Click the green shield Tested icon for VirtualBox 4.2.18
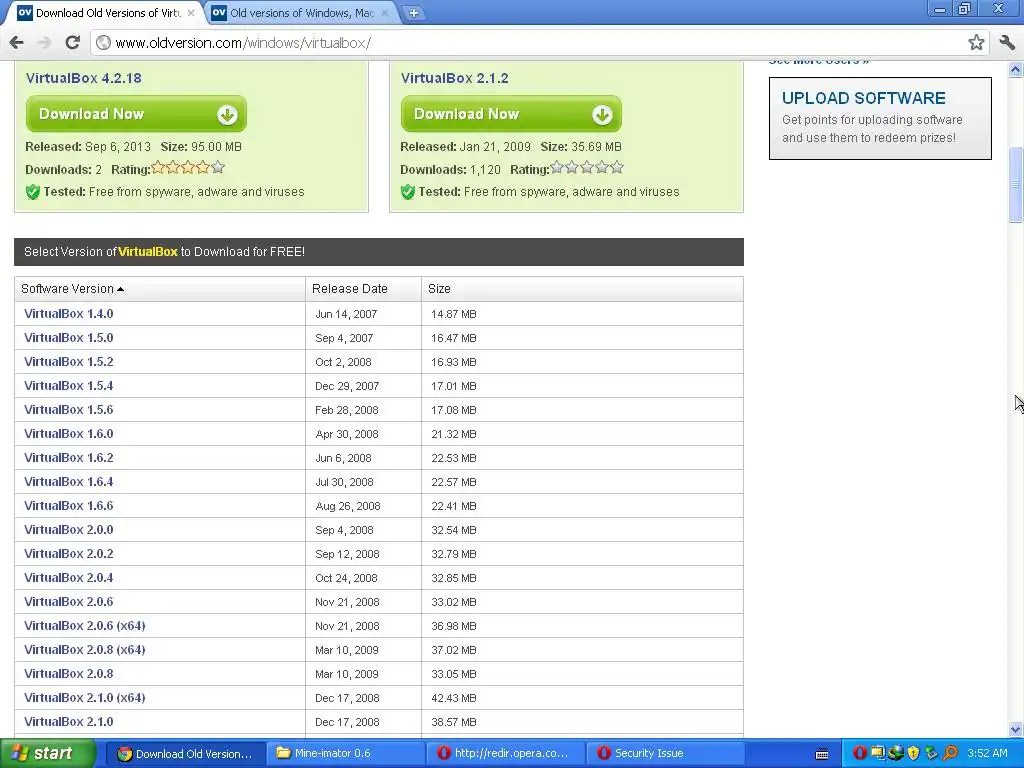Viewport: 1024px width, 768px height. [33, 192]
